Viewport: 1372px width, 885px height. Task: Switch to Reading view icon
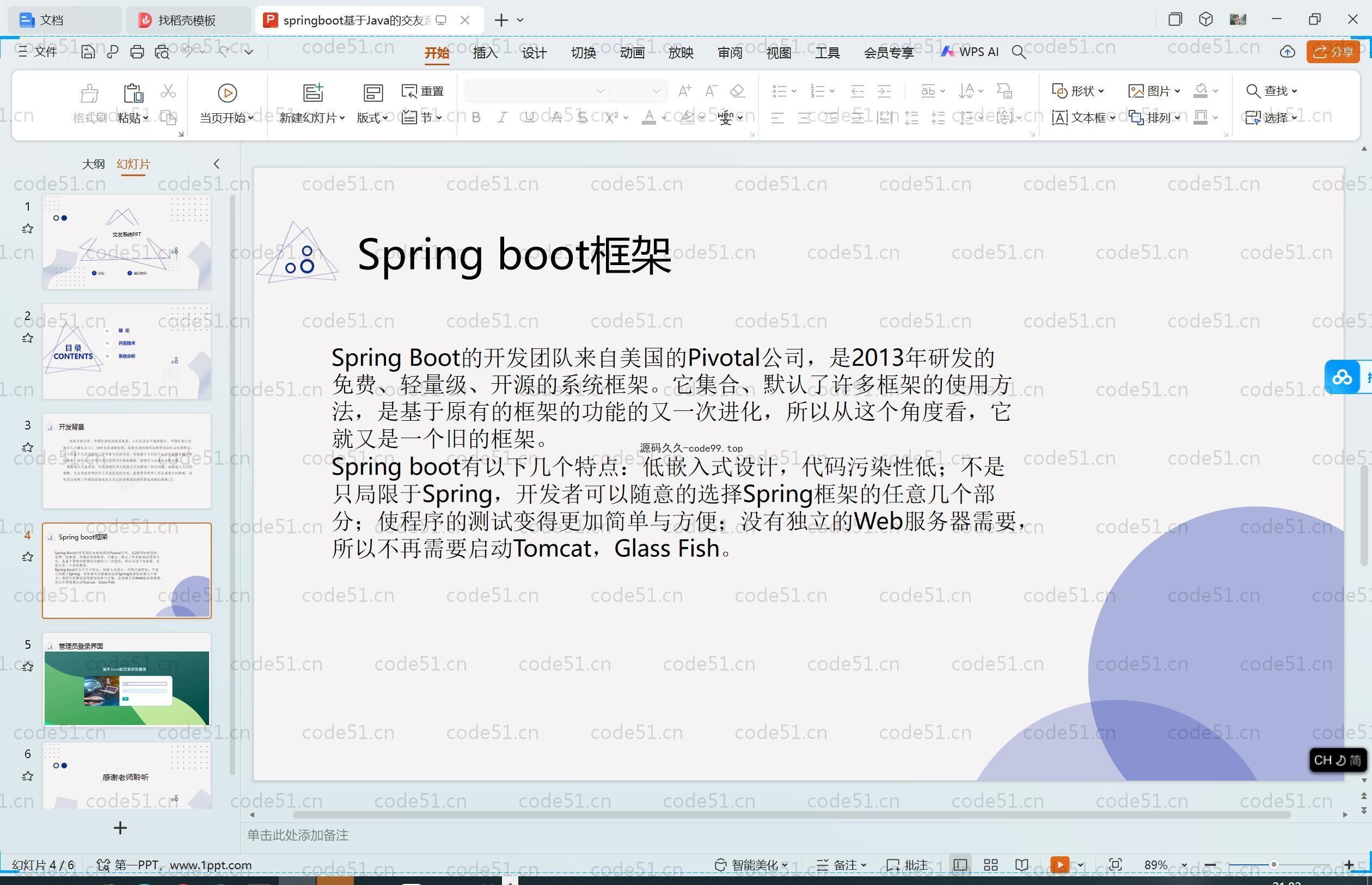pyautogui.click(x=1021, y=865)
